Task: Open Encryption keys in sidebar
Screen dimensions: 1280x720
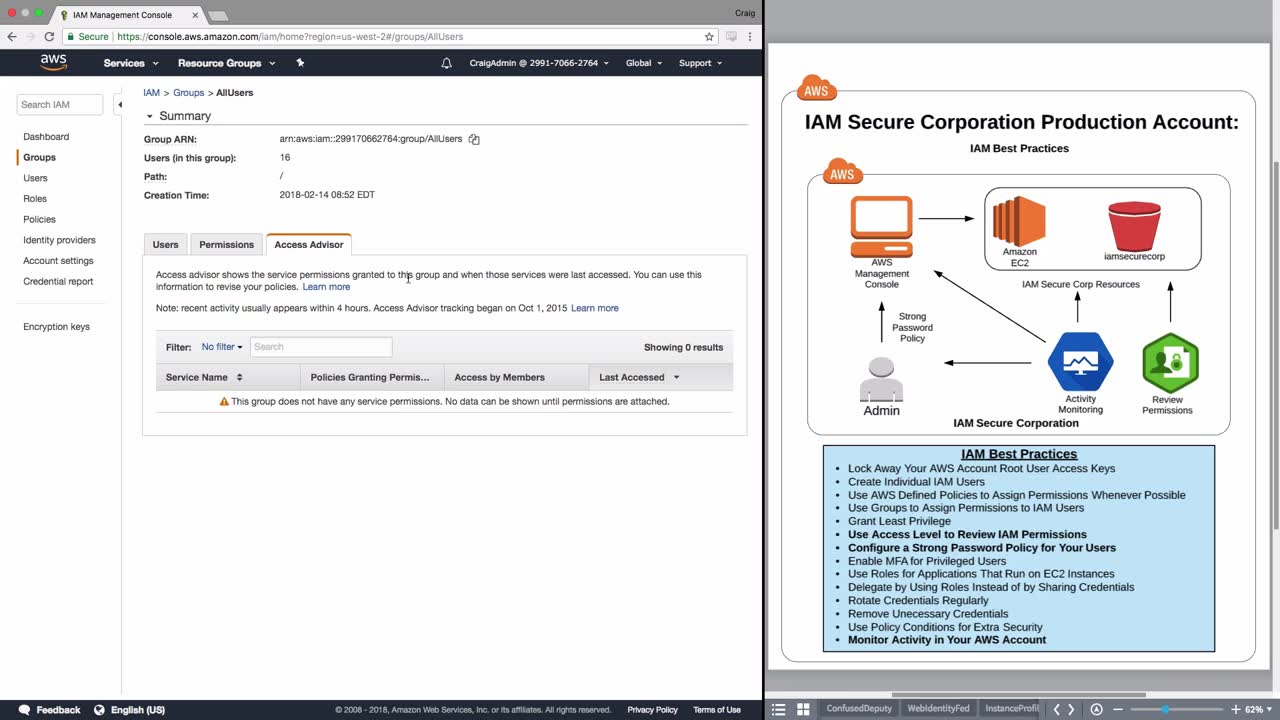Action: point(56,327)
